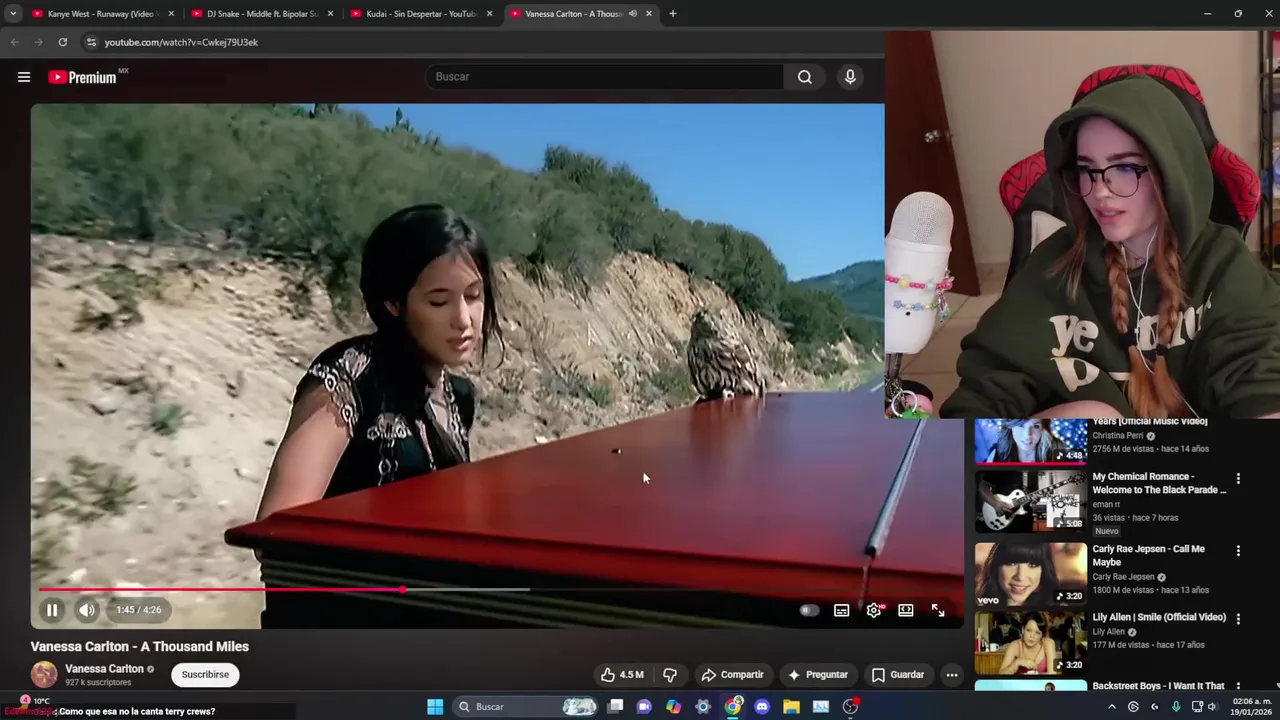1280x720 pixels.
Task: Open Lily Allen Smile video thumbnail
Action: (x=1030, y=643)
